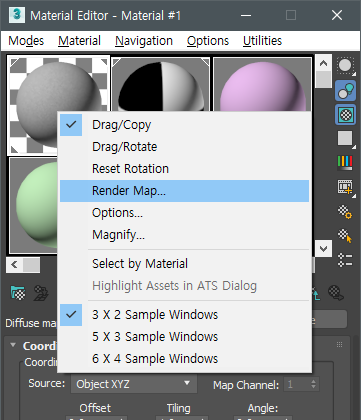The width and height of the screenshot is (361, 420).
Task: Select the green sample sphere slot
Action: tap(33, 205)
